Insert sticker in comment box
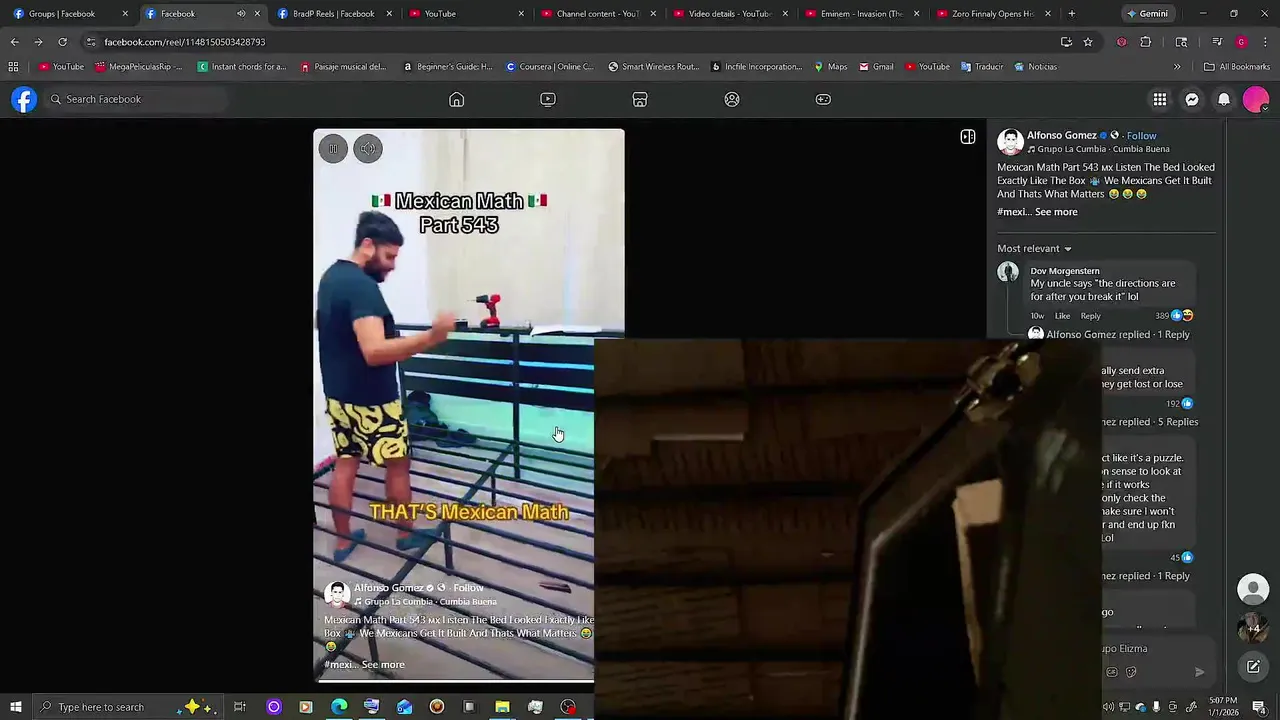The height and width of the screenshot is (720, 1280). pos(1131,672)
